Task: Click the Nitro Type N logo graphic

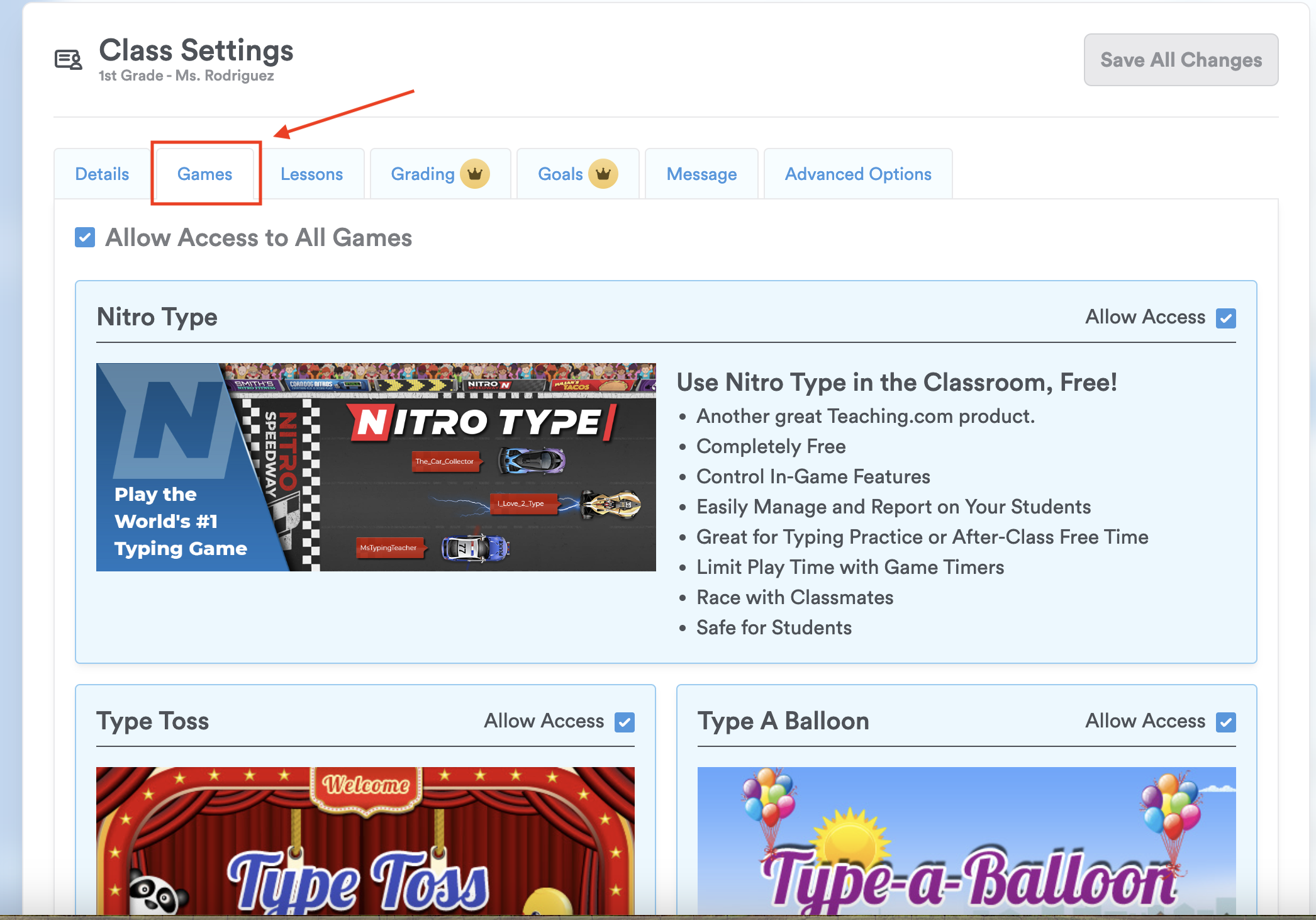Action: pos(173,420)
